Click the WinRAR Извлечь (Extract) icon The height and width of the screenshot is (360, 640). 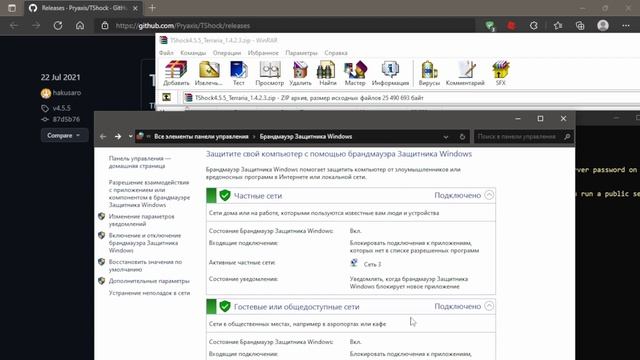[209, 73]
